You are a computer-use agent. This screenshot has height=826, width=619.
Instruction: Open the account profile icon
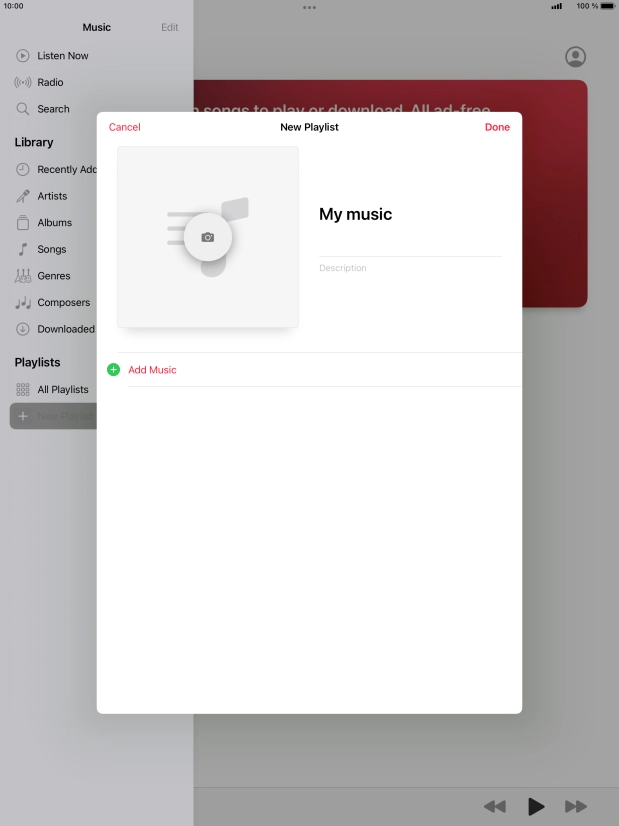(x=575, y=57)
